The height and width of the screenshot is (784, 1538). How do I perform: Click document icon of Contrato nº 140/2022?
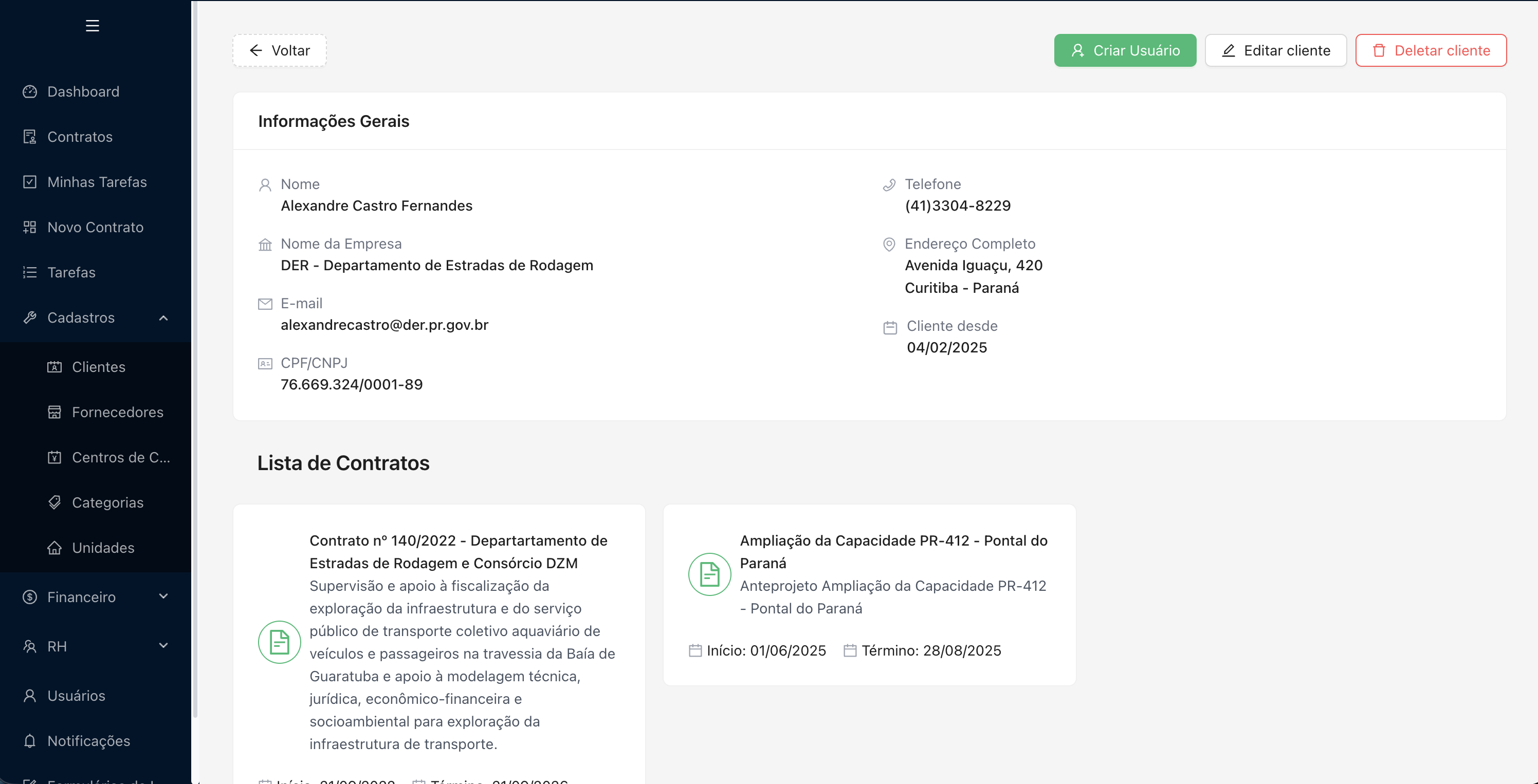pyautogui.click(x=279, y=642)
